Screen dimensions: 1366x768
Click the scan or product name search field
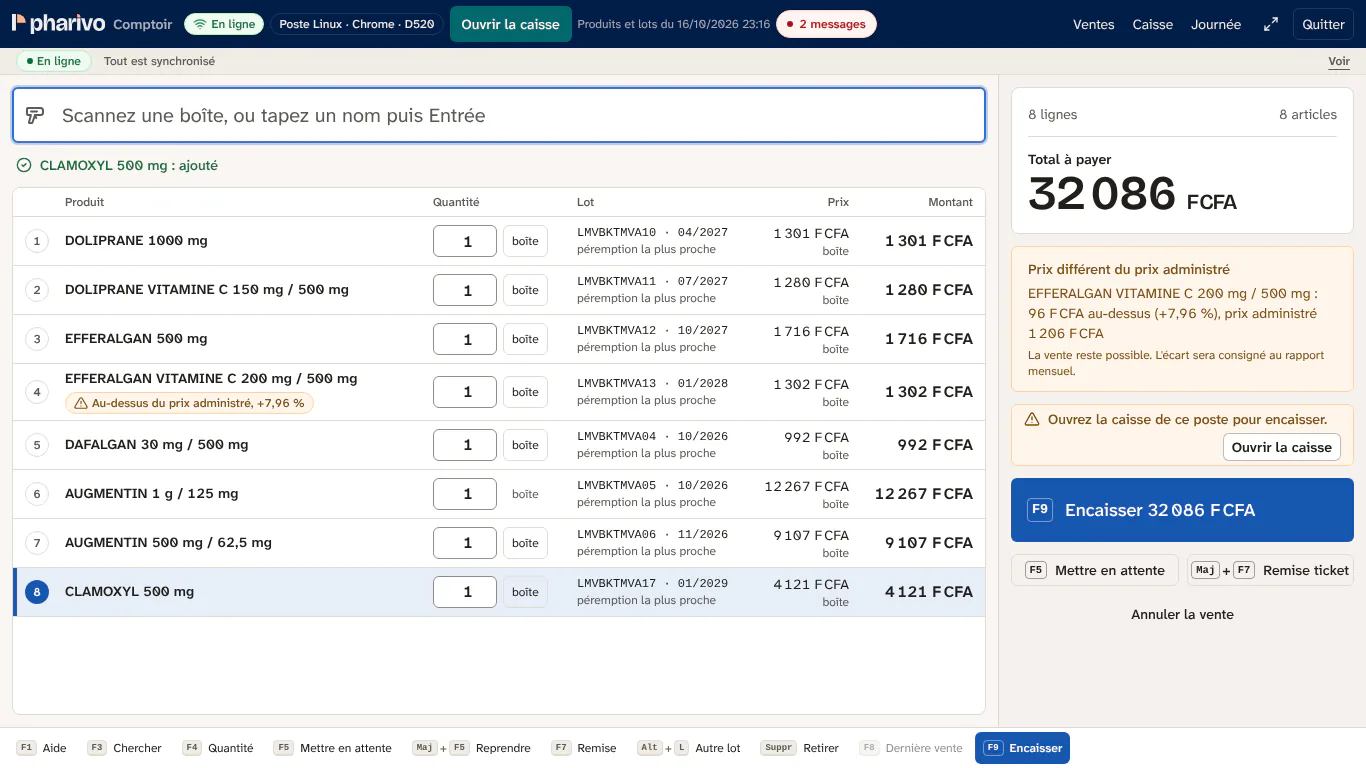pyautogui.click(x=499, y=115)
